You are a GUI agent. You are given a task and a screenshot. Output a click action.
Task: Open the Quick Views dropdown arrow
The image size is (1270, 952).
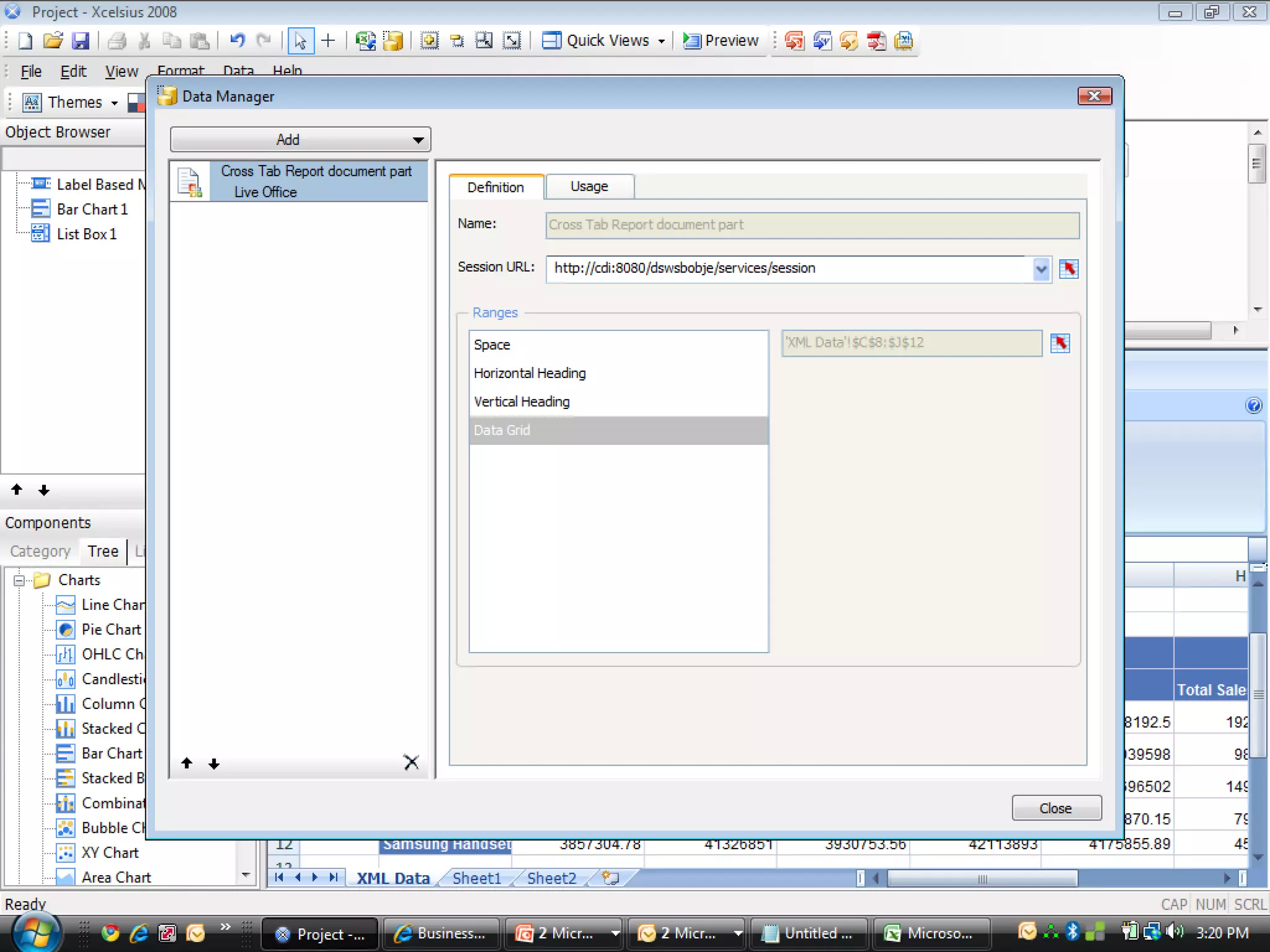662,42
